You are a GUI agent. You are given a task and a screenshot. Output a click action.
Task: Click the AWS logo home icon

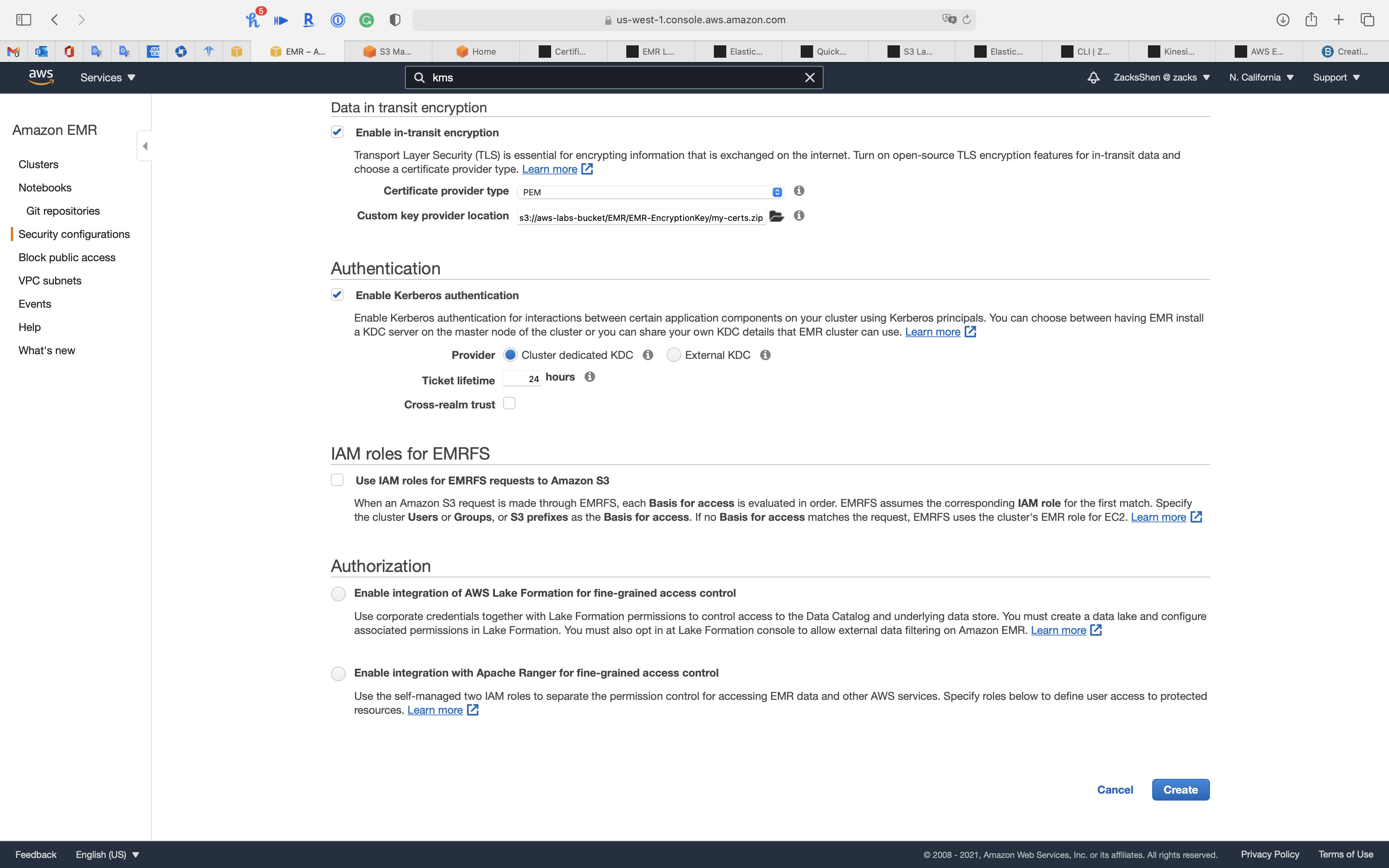click(41, 77)
